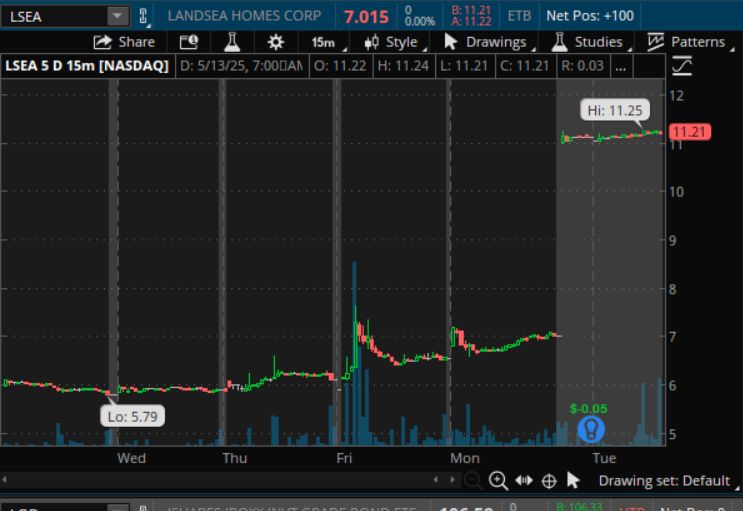Screen dimensions: 743x511
Task: Open the Studies menu
Action: 590,42
